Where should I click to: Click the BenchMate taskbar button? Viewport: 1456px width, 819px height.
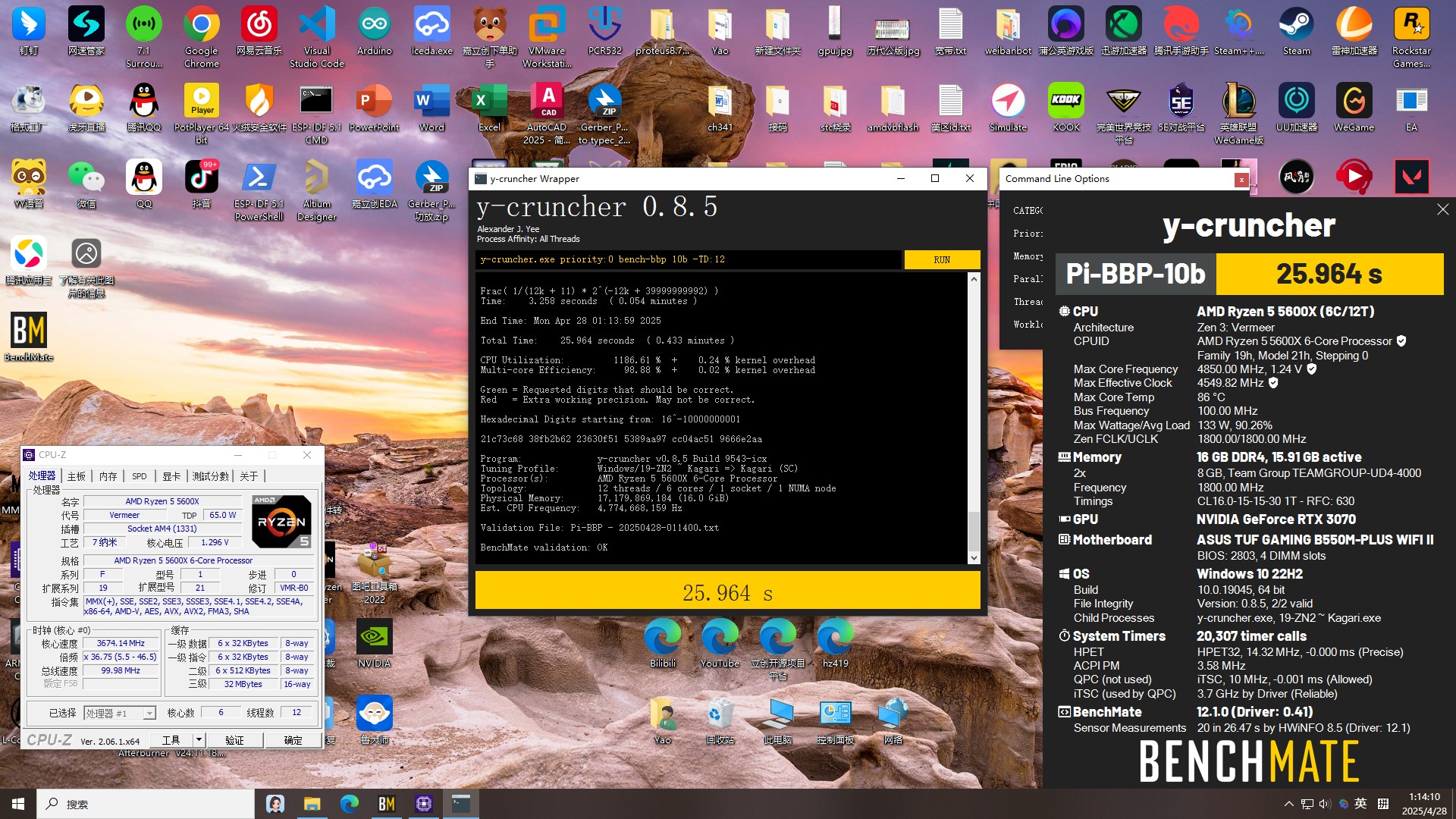[x=387, y=804]
